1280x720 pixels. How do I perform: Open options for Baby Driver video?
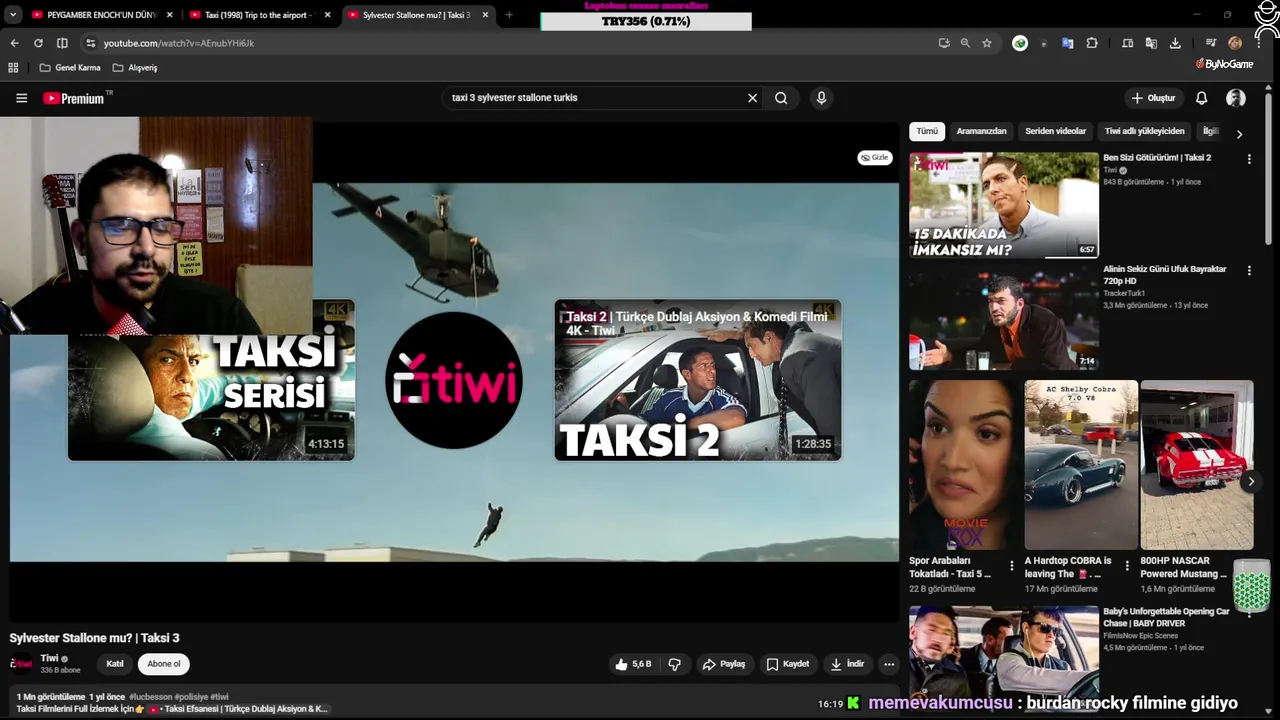coord(1249,613)
